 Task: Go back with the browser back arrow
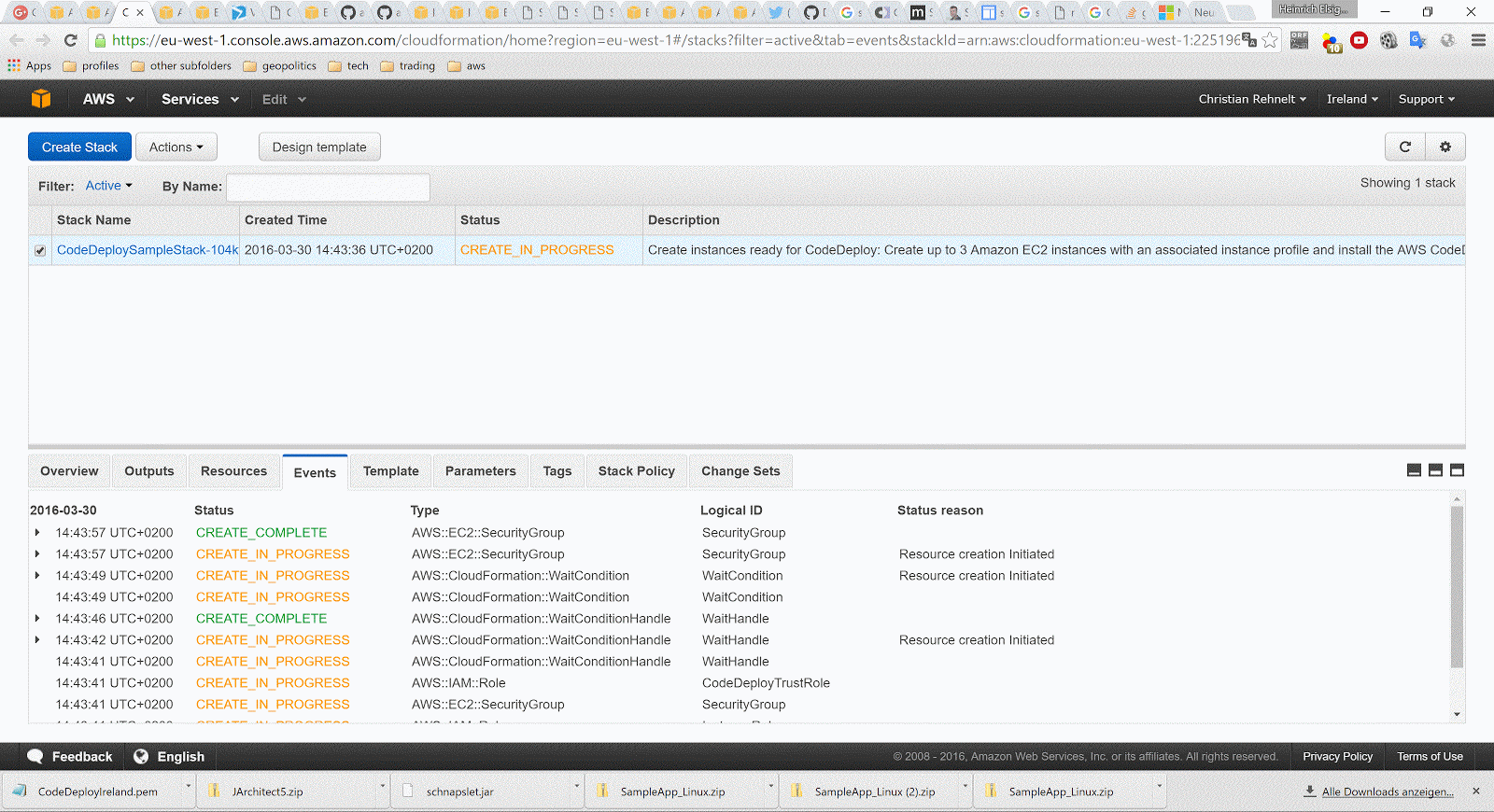point(17,40)
